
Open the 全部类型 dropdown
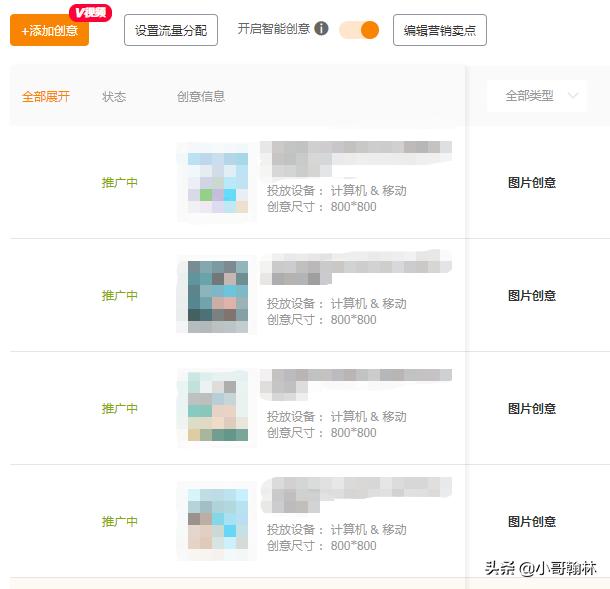[x=536, y=96]
